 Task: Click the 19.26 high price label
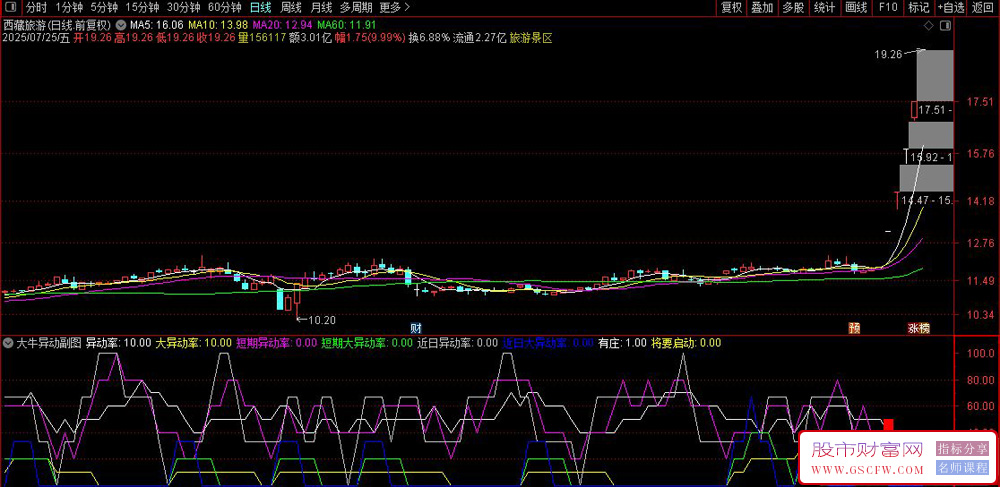[887, 55]
